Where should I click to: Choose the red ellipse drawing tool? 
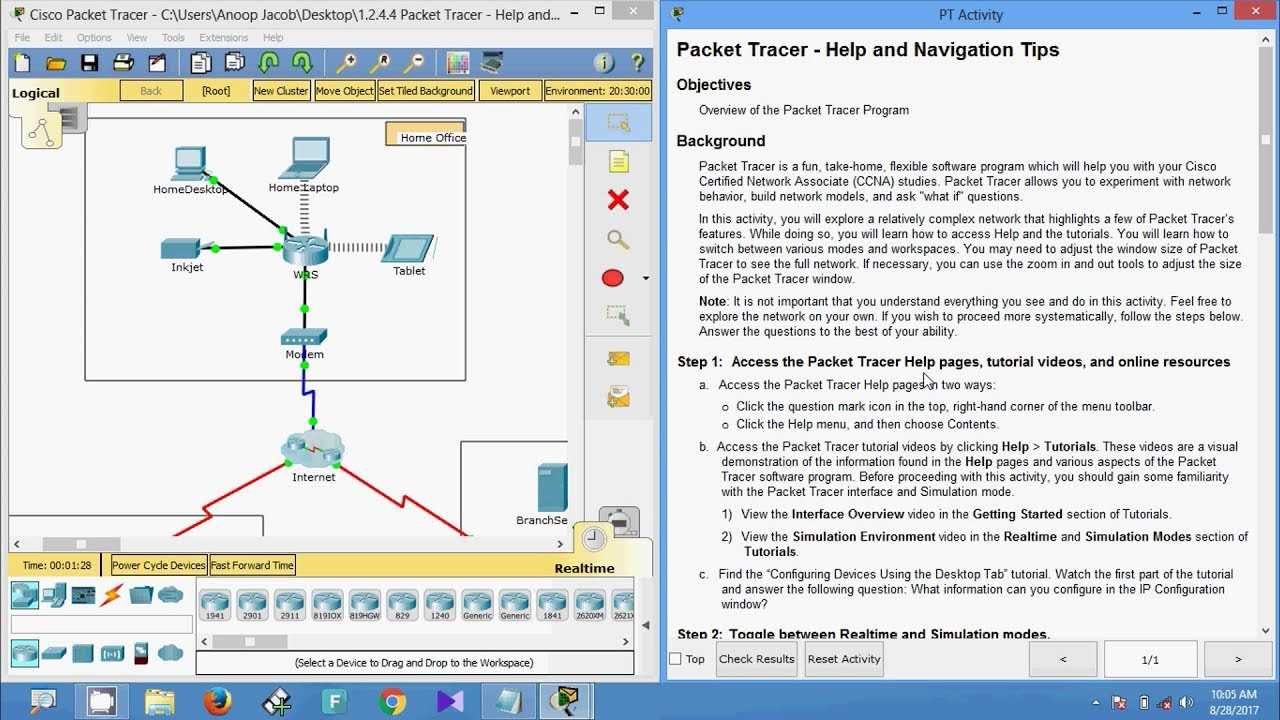tap(613, 278)
